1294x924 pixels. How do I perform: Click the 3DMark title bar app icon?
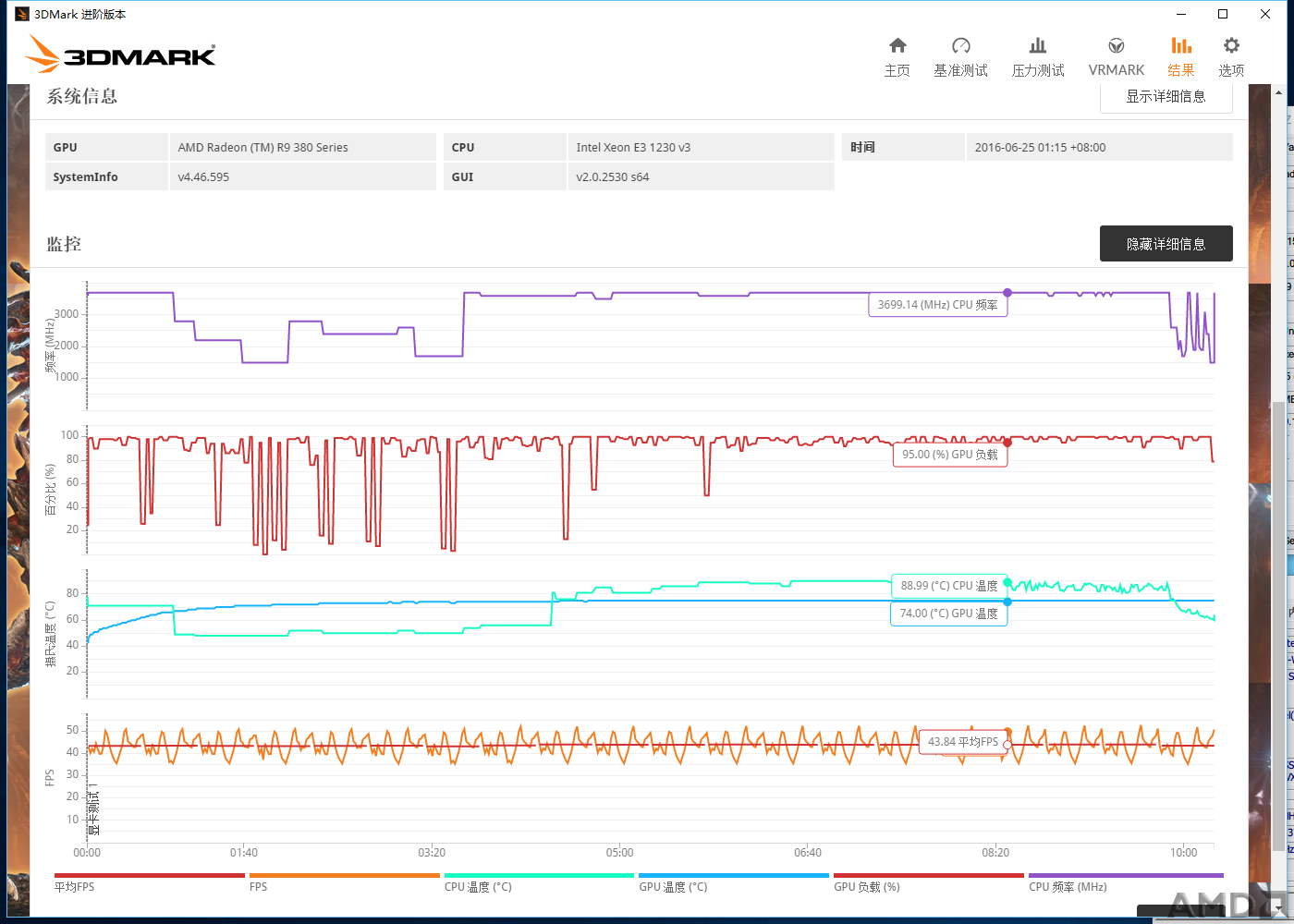coord(22,14)
